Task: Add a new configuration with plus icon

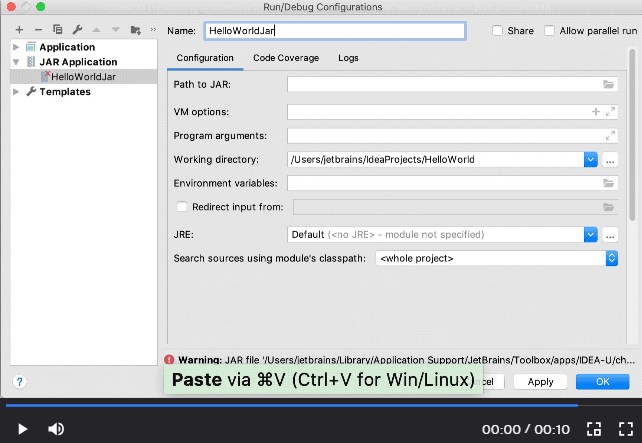Action: pos(19,30)
